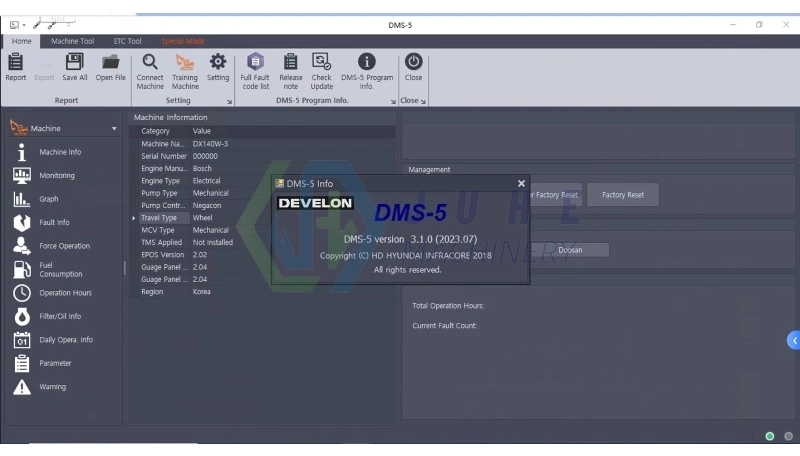
Task: Select the Travel Type row
Action: 263,218
